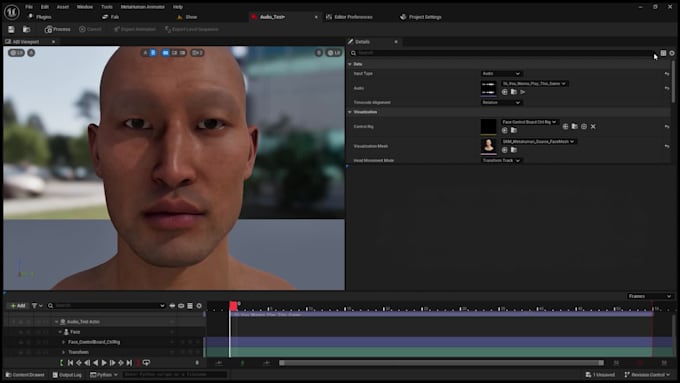The image size is (680, 383).
Task: Browse to Control Rig asset folder icon
Action: 574,126
